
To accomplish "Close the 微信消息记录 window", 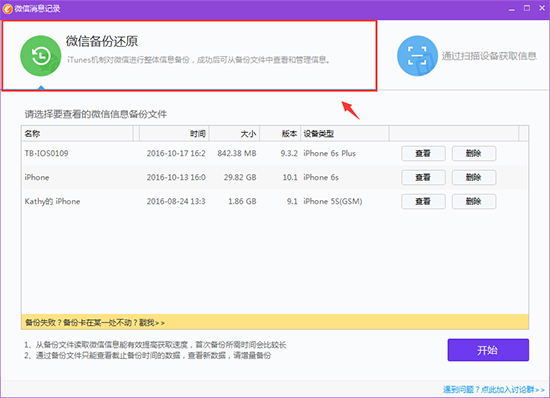I will click(542, 8).
